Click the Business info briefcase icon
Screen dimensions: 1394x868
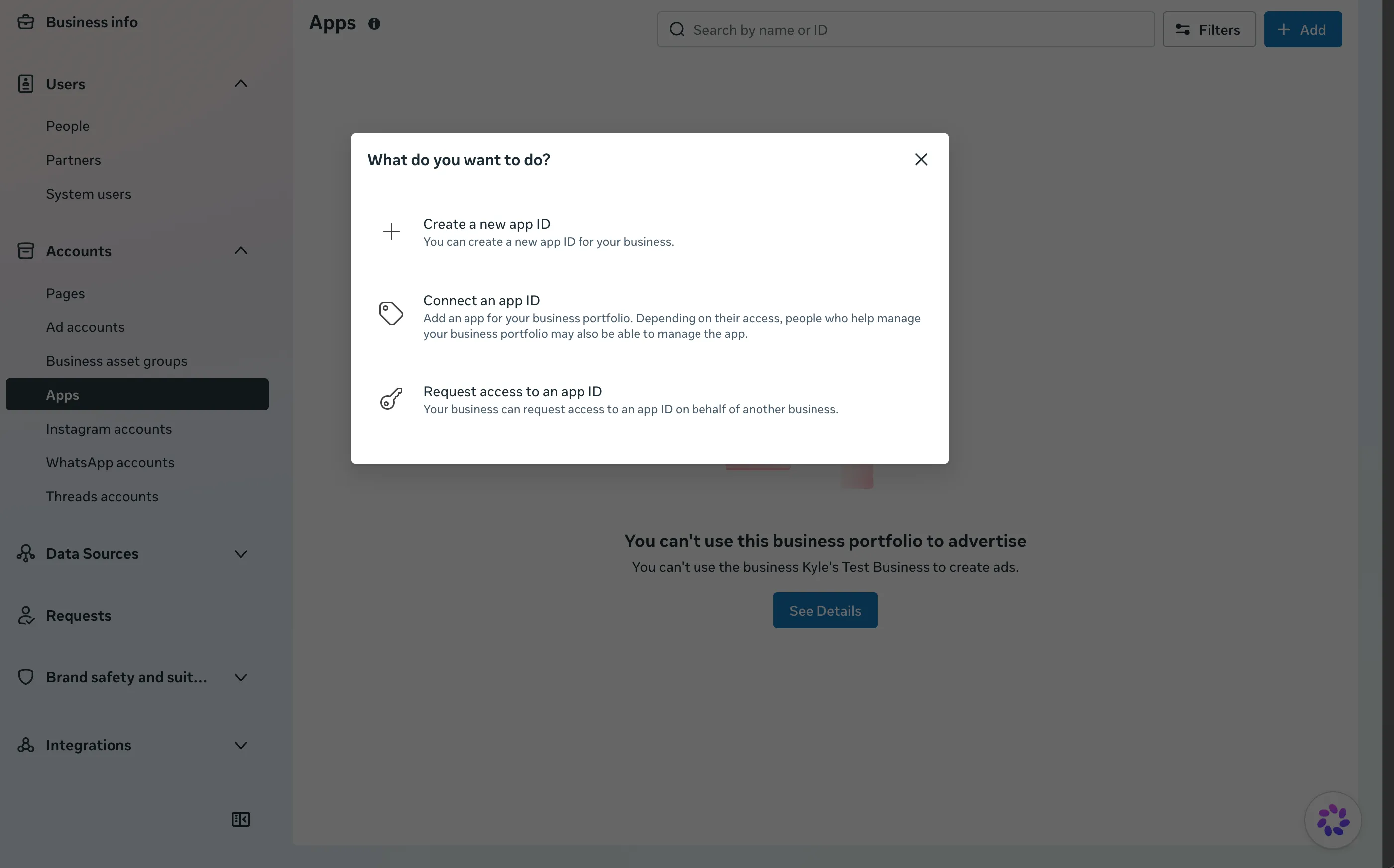click(26, 22)
